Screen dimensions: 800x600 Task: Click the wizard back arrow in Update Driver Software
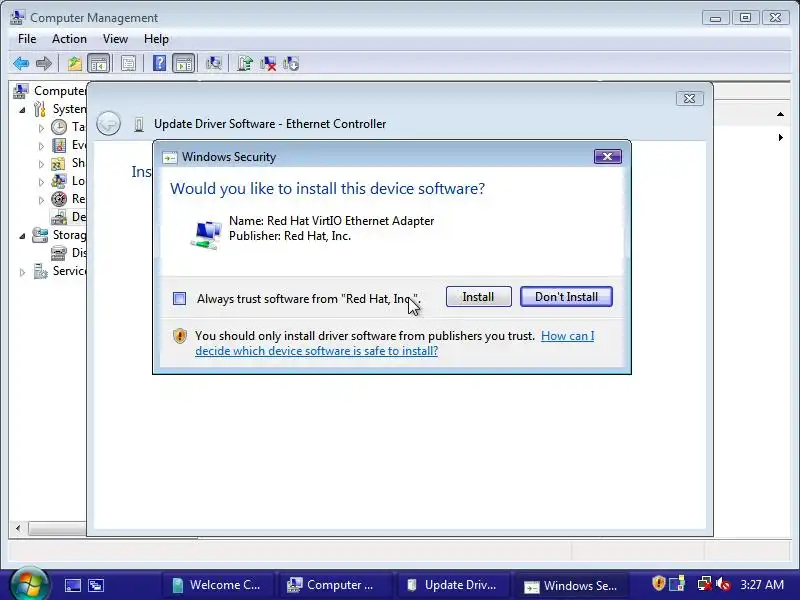point(108,123)
